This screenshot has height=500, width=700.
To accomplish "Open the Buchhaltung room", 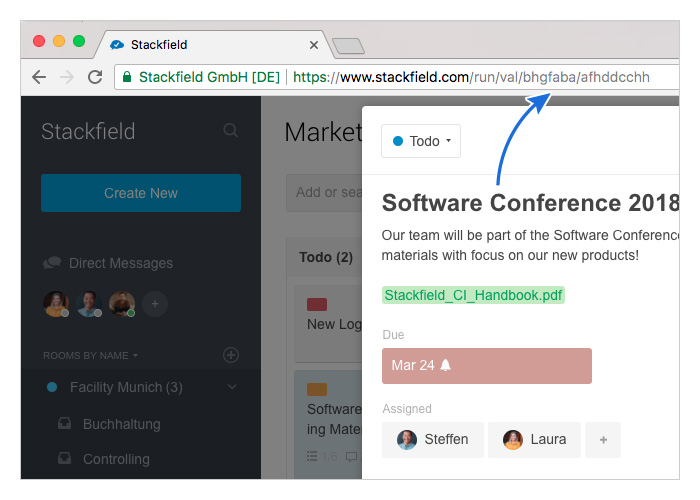I will [121, 424].
